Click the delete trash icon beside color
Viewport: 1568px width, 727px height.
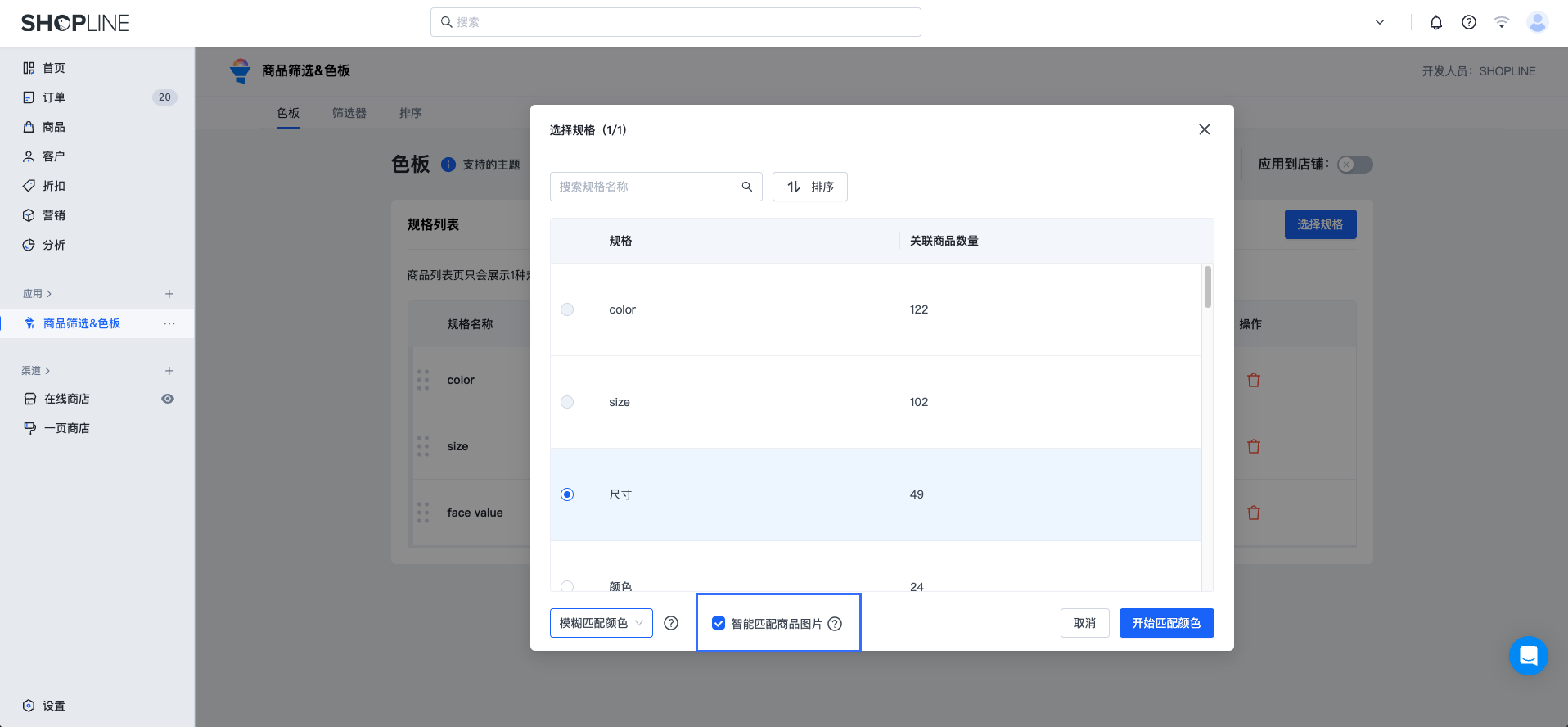click(x=1253, y=379)
